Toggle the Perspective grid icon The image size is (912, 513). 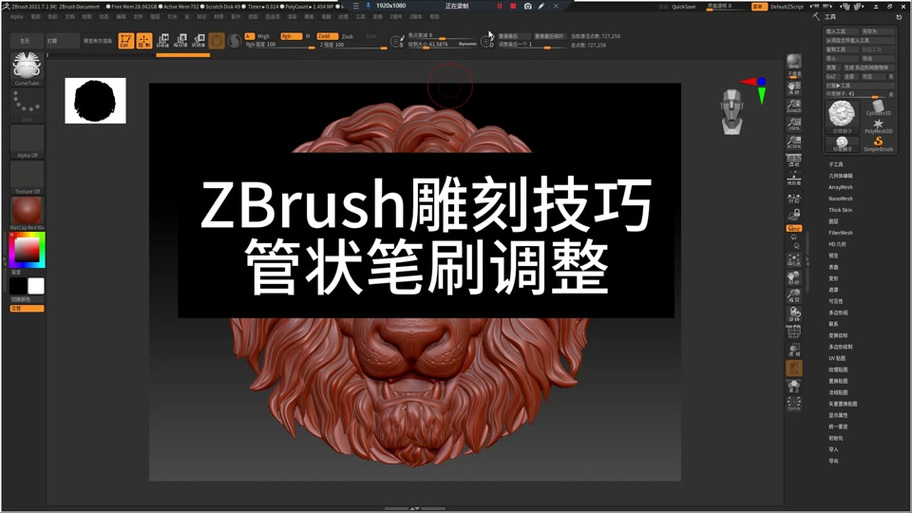pos(794,159)
